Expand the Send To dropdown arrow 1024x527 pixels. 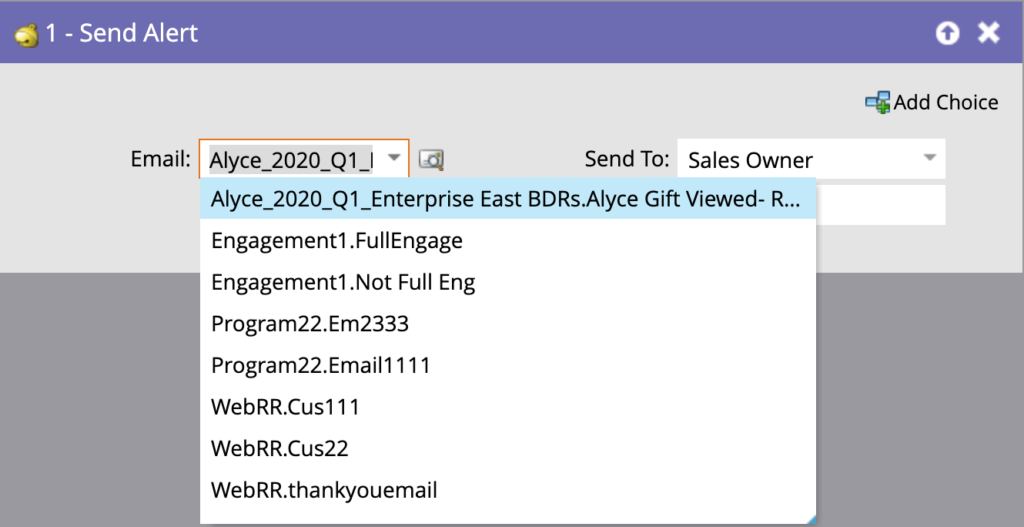[x=929, y=159]
